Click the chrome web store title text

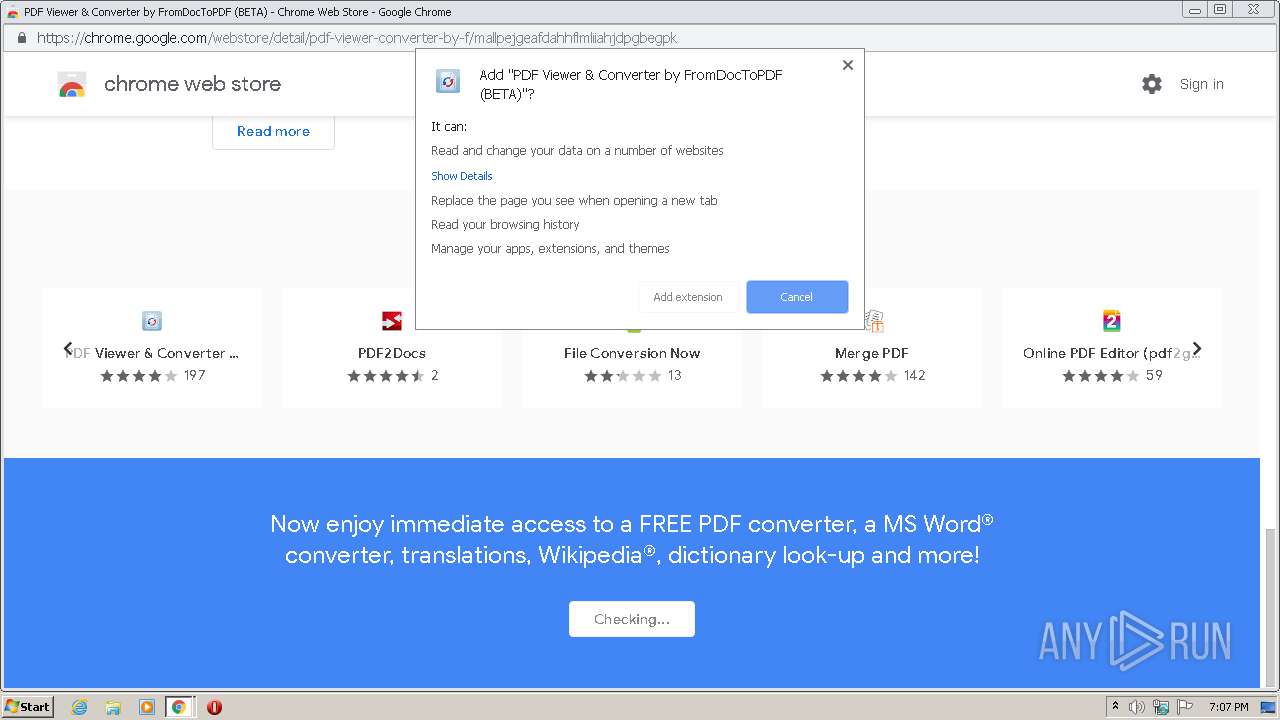coord(192,84)
